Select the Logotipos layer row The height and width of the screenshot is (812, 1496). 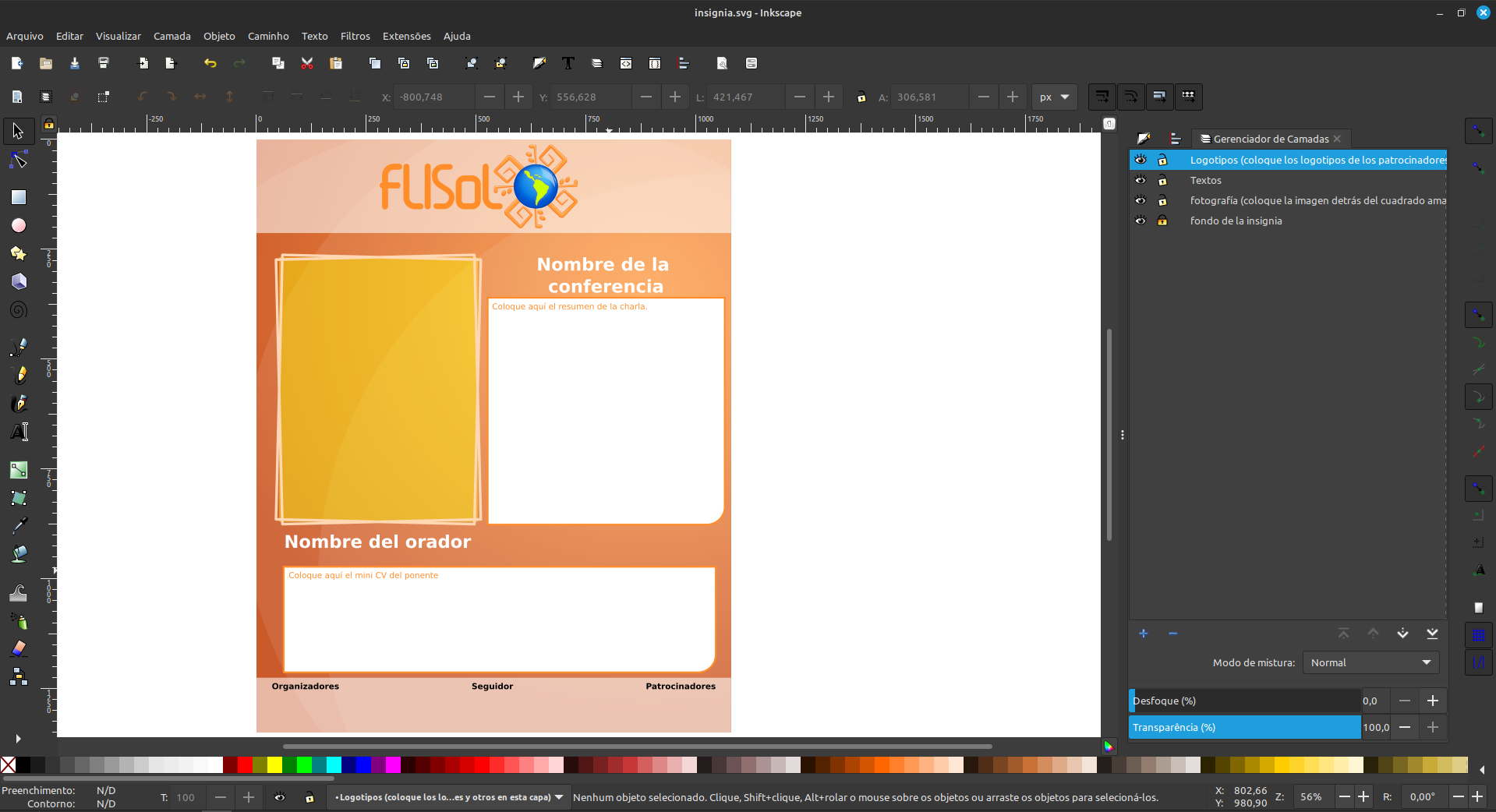coord(1316,160)
